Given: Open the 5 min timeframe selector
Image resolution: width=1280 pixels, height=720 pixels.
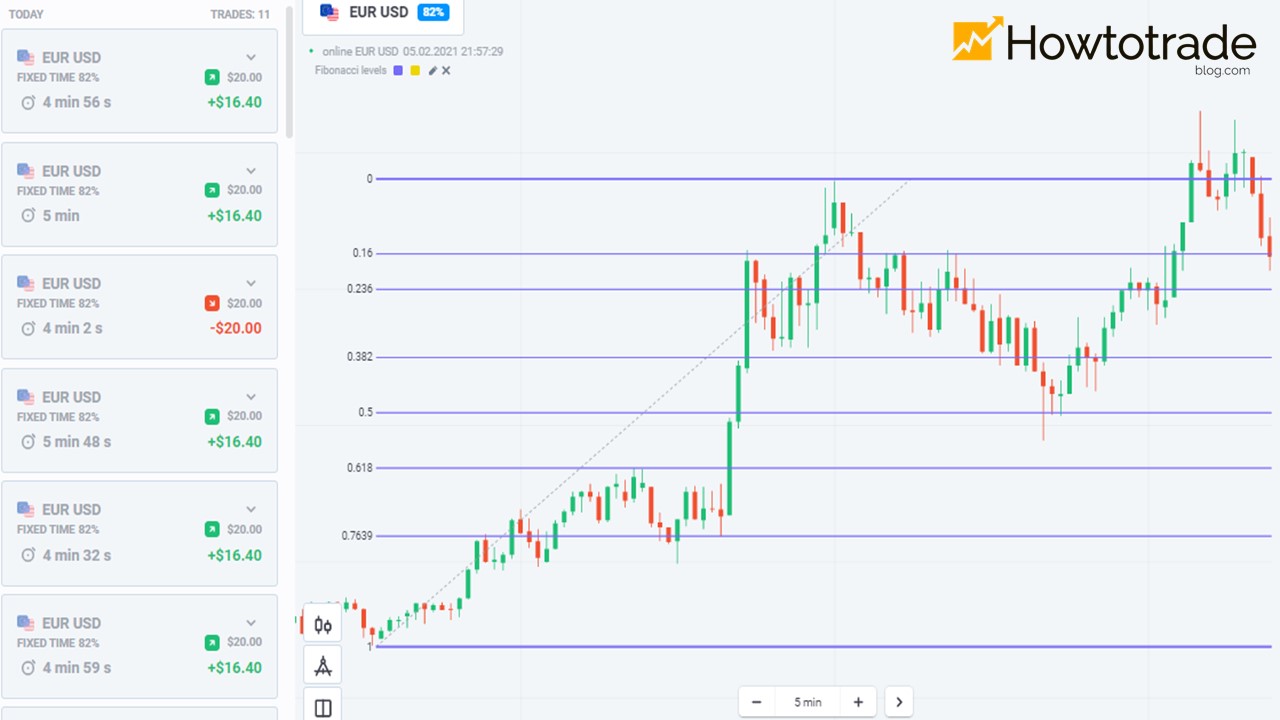Looking at the screenshot, I should tap(808, 702).
